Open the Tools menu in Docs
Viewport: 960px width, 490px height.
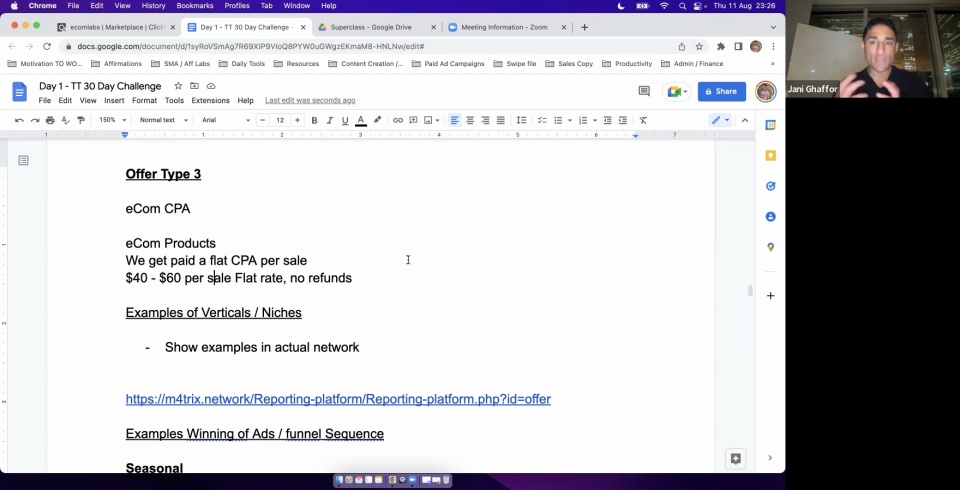coord(174,100)
